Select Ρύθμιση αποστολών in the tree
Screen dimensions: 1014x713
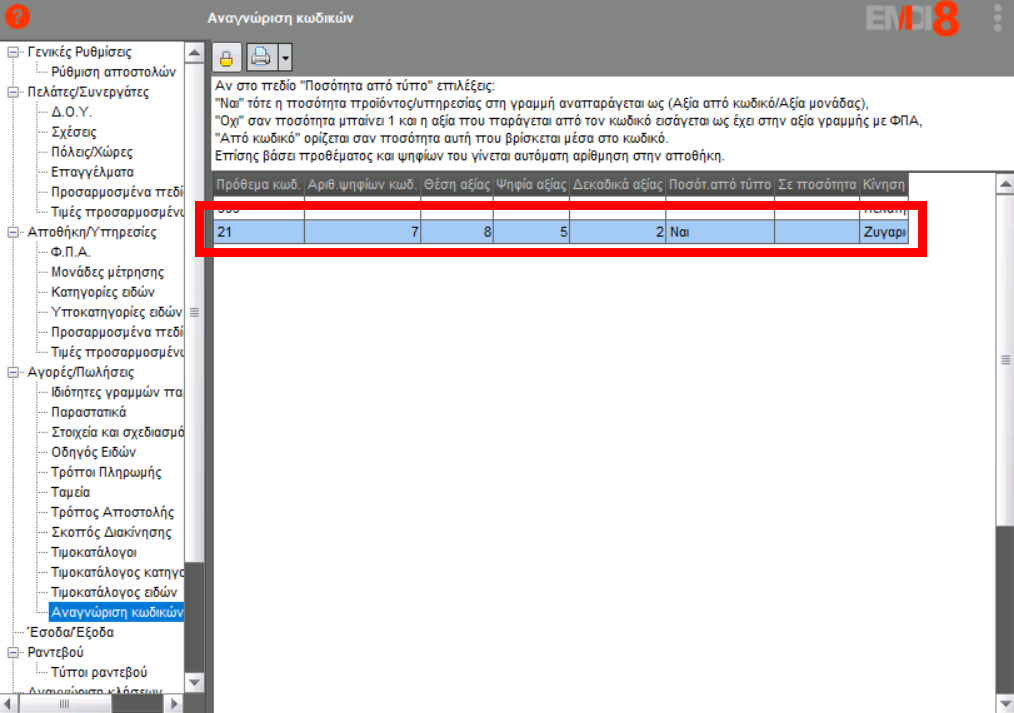(114, 72)
